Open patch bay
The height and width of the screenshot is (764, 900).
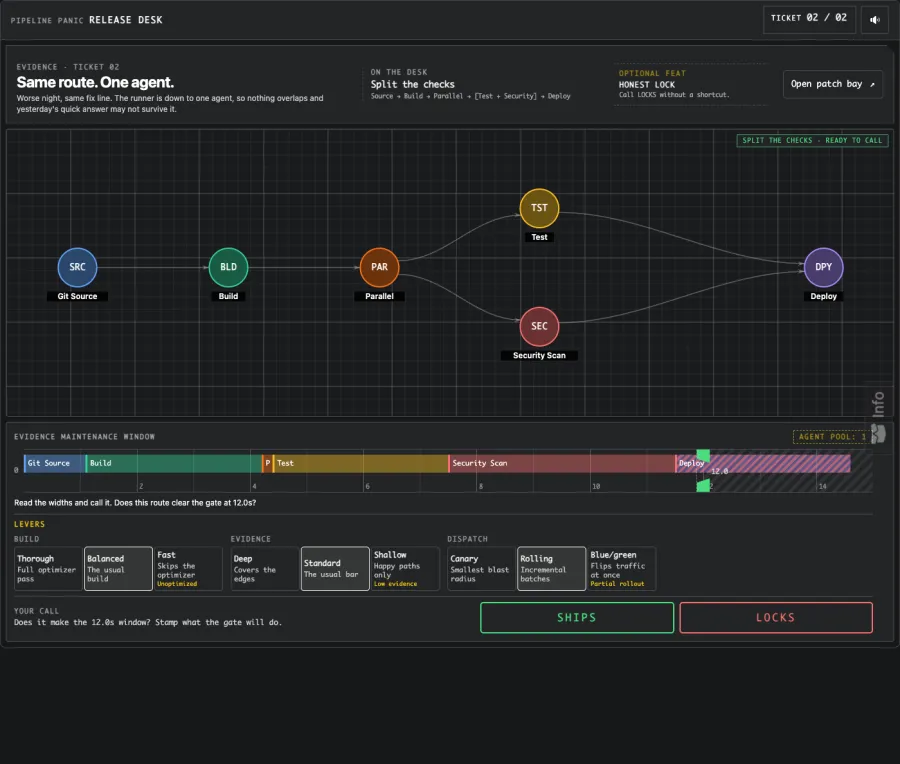click(833, 84)
